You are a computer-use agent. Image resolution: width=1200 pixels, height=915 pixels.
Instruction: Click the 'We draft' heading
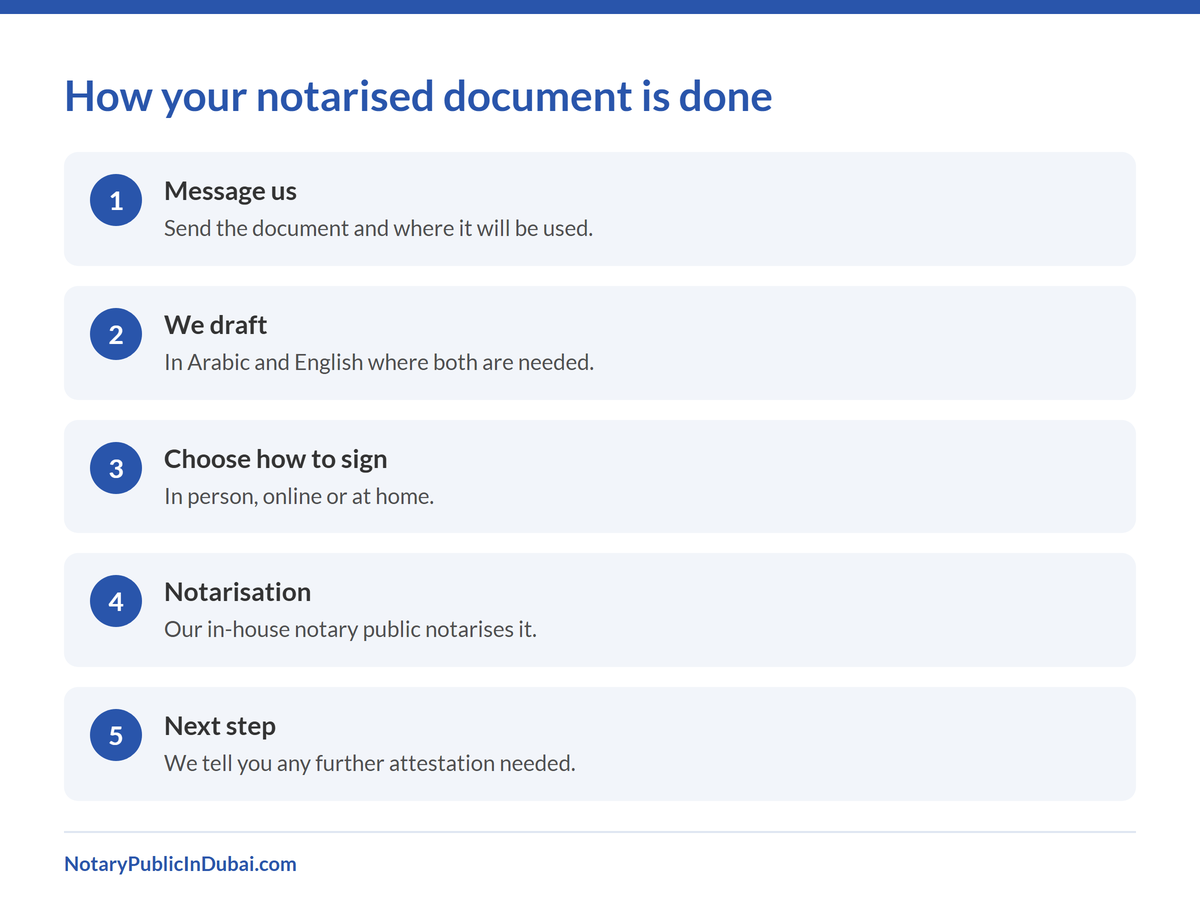tap(215, 325)
